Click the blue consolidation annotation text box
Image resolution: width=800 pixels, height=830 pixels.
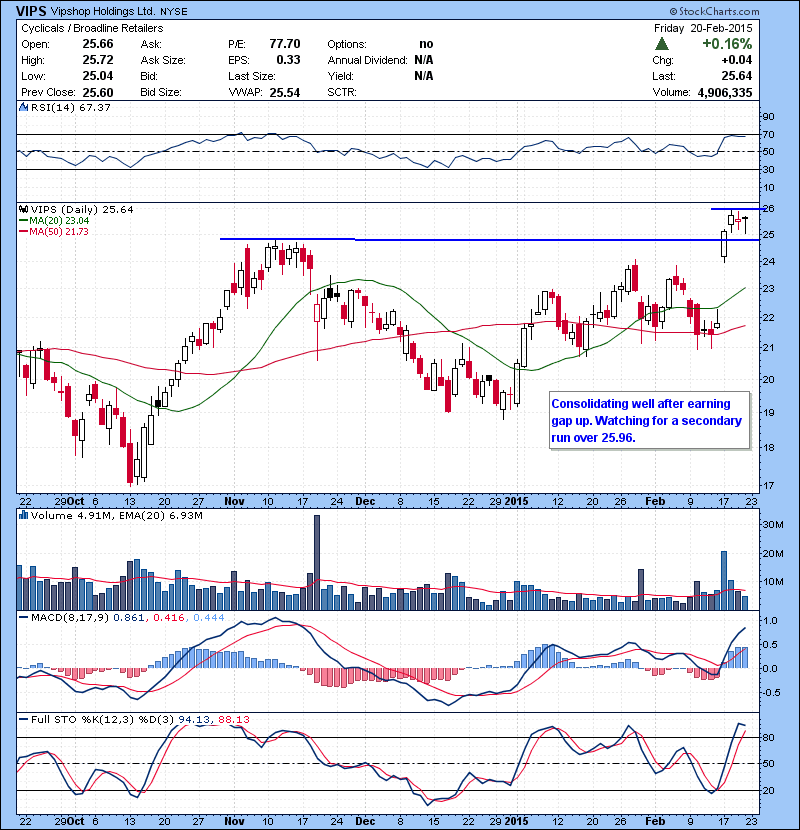tap(650, 420)
